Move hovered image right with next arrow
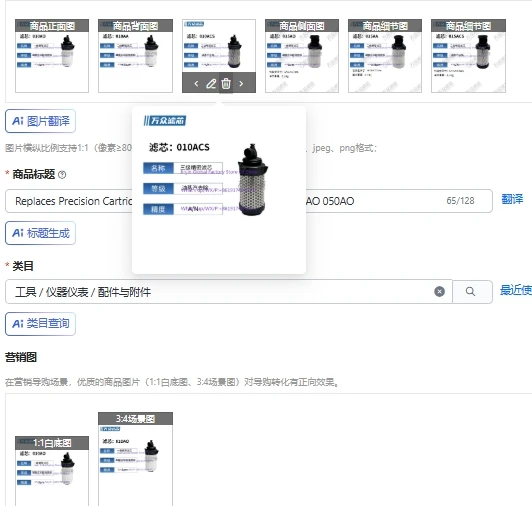 point(241,83)
